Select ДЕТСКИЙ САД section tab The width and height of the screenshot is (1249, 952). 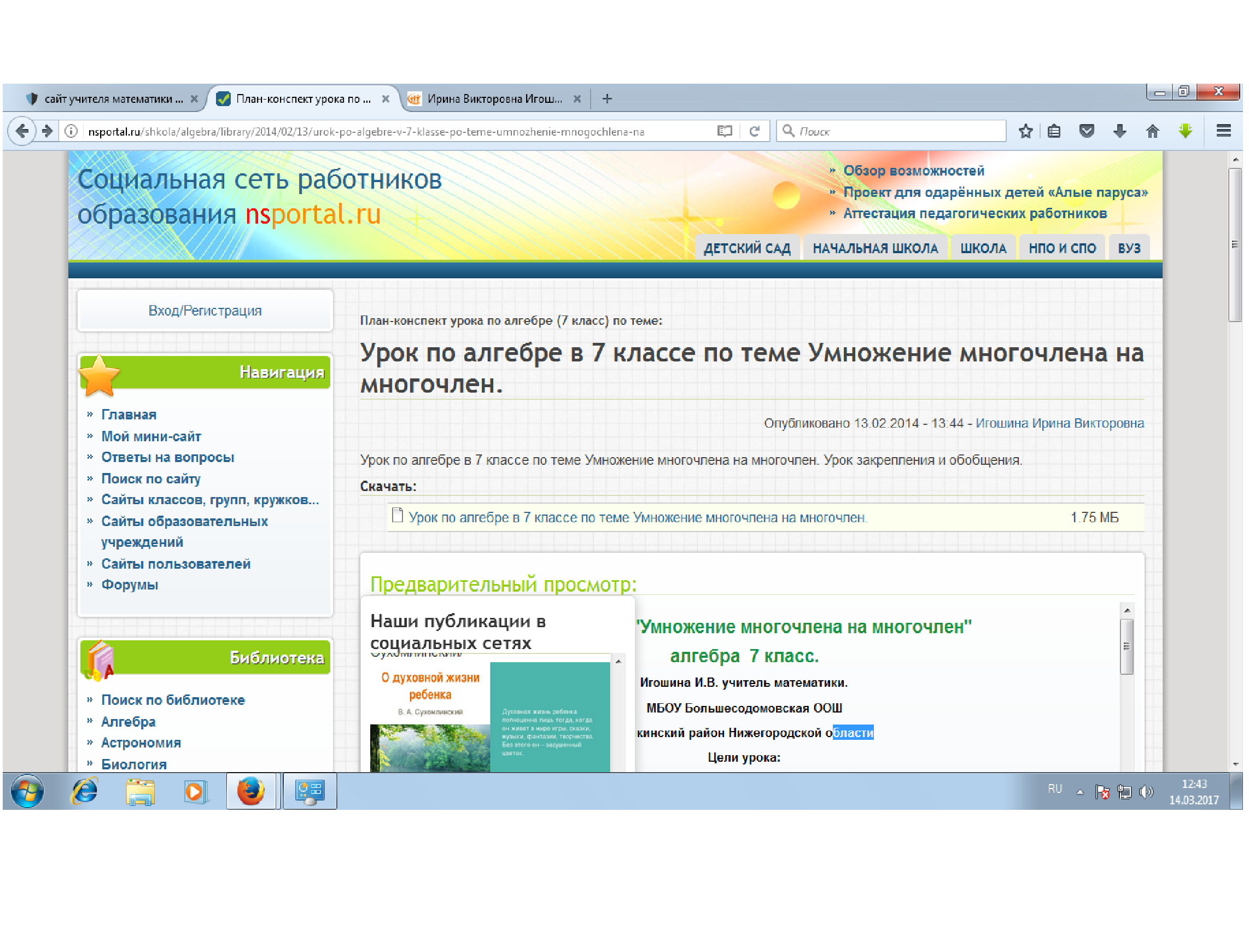(747, 248)
